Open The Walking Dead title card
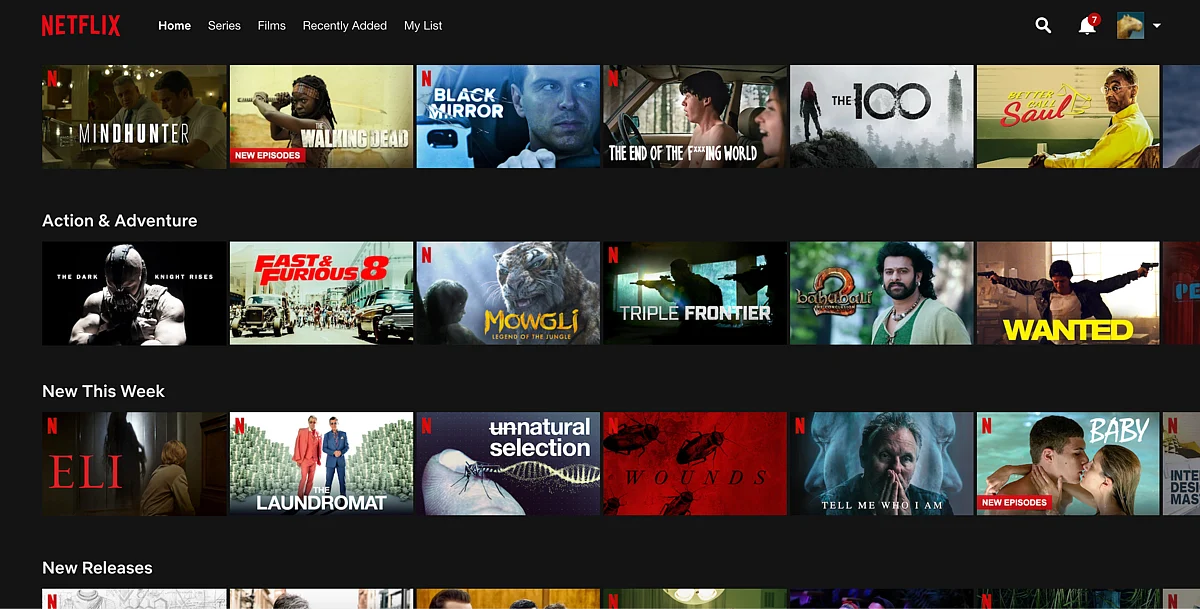Screen dimensions: 1200x609 (321, 117)
